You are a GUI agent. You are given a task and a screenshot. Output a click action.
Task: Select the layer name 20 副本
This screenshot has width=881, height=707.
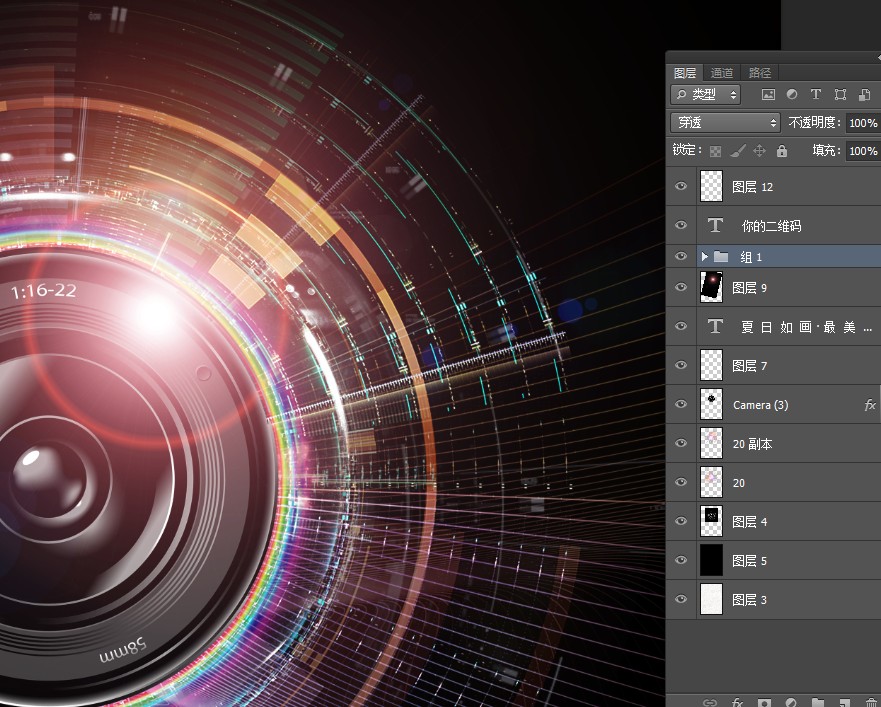point(753,444)
